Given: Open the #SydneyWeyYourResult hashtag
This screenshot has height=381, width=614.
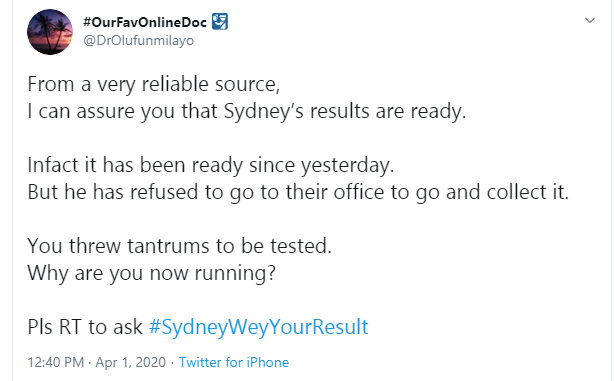Looking at the screenshot, I should (258, 327).
